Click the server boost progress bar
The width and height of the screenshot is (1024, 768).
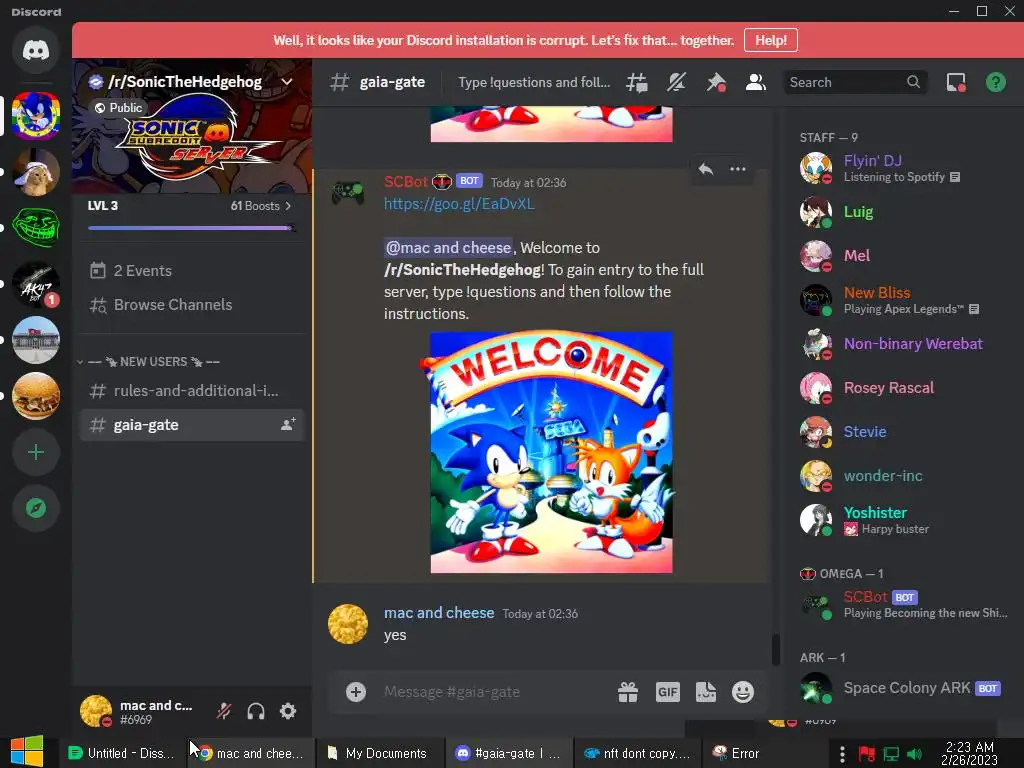(192, 228)
